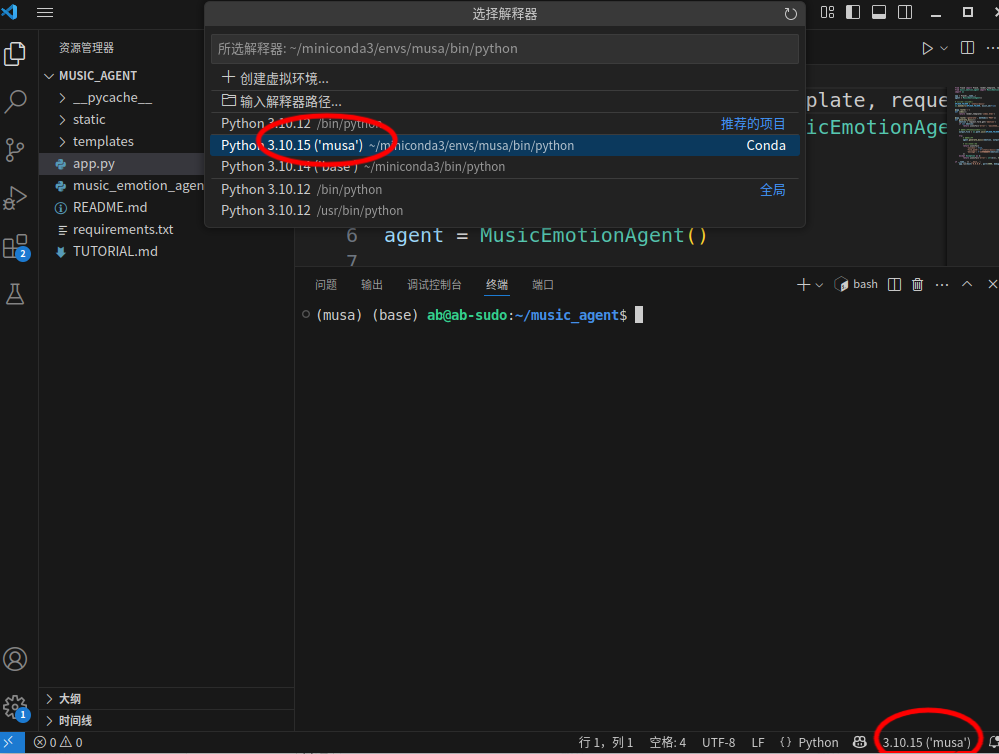Toggle the bottom panel layout button

click(x=879, y=12)
